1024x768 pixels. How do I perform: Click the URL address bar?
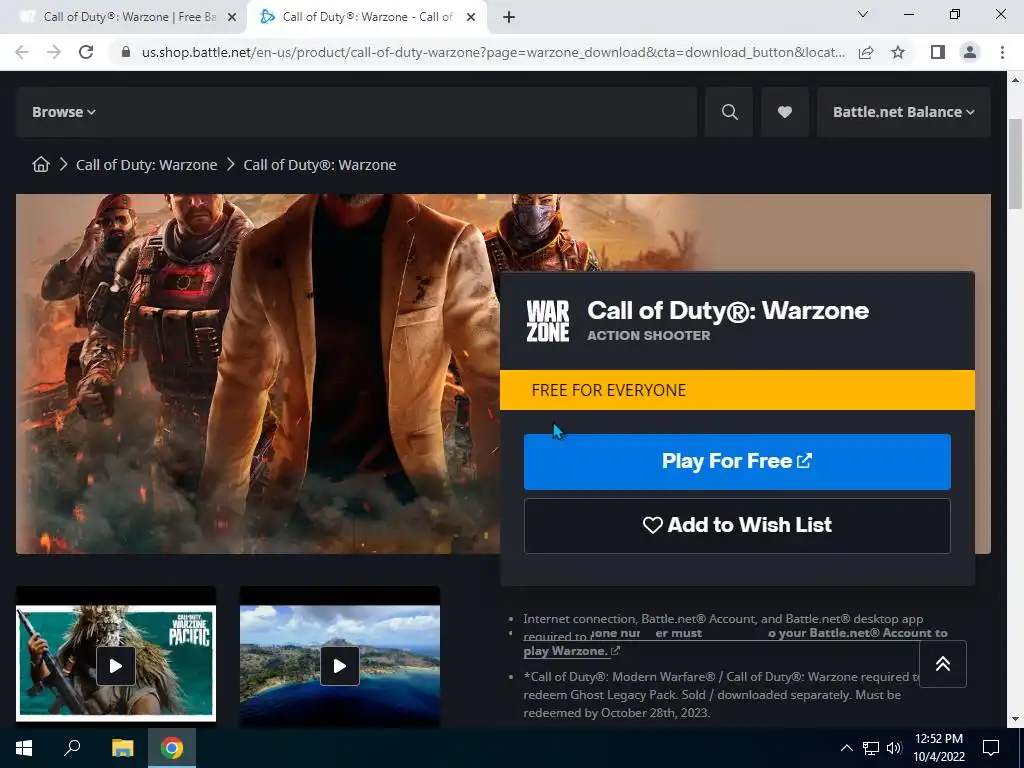click(x=493, y=52)
